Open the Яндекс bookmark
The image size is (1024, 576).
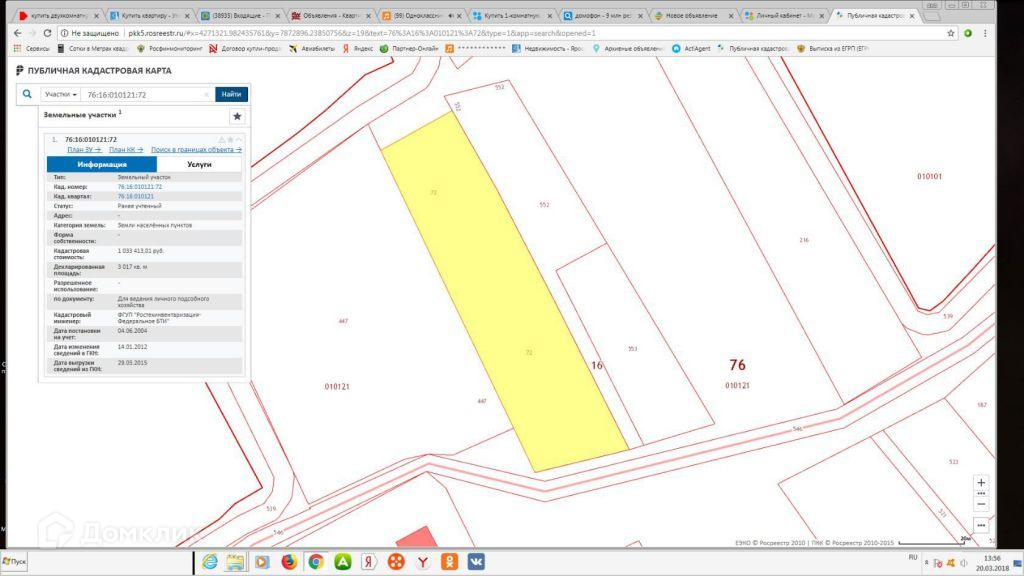click(x=357, y=48)
